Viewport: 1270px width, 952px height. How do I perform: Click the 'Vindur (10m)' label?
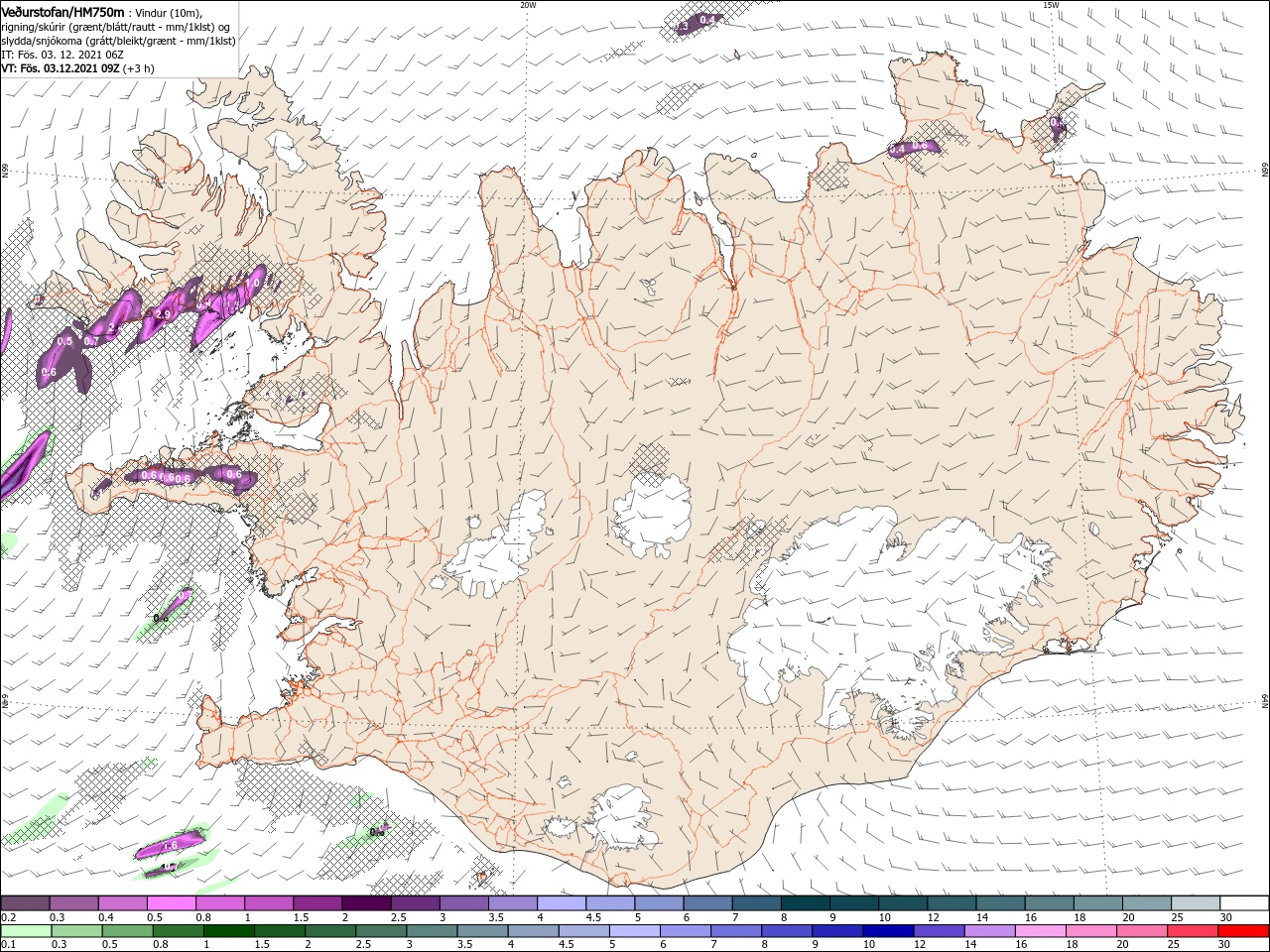pyautogui.click(x=168, y=13)
